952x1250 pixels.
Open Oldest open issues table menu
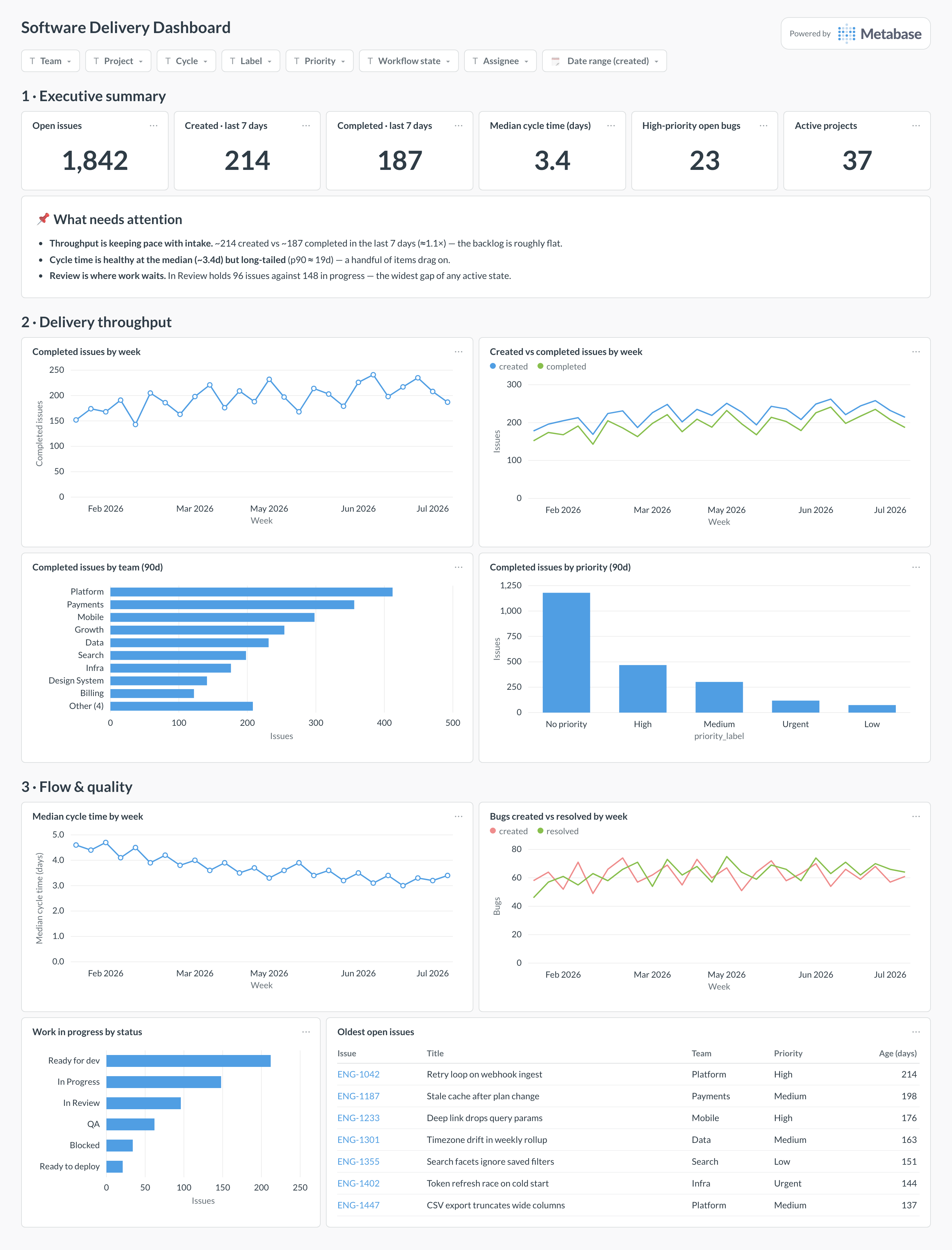[916, 1032]
